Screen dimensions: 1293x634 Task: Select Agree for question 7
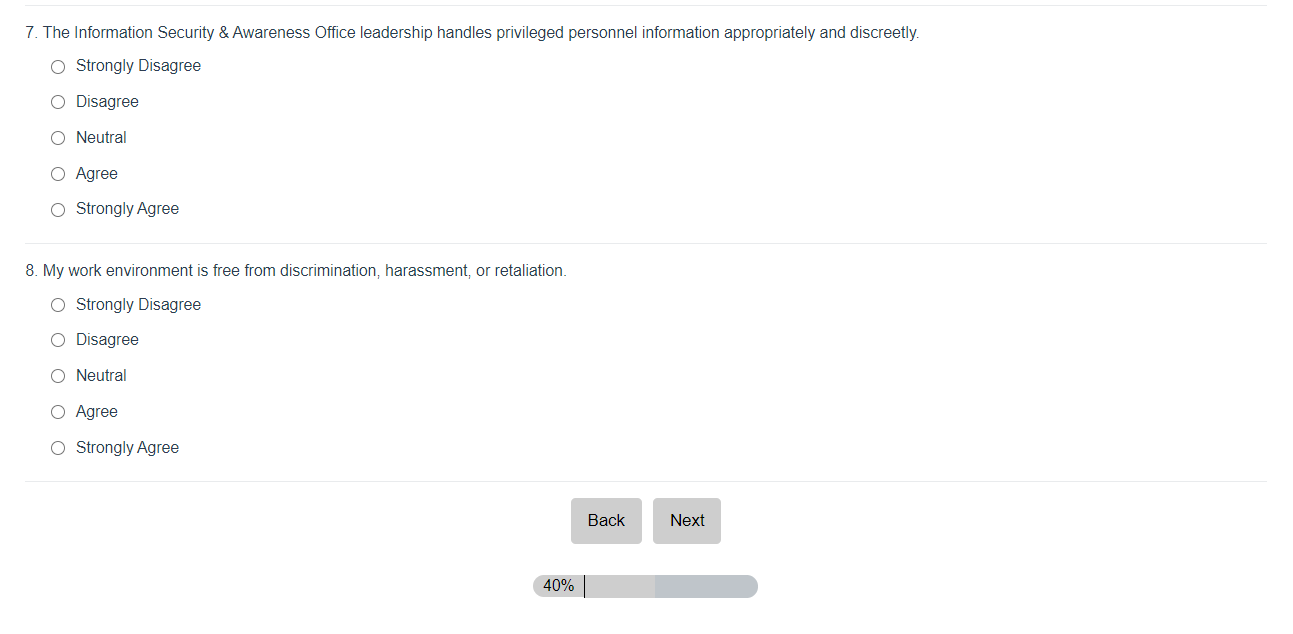click(58, 174)
